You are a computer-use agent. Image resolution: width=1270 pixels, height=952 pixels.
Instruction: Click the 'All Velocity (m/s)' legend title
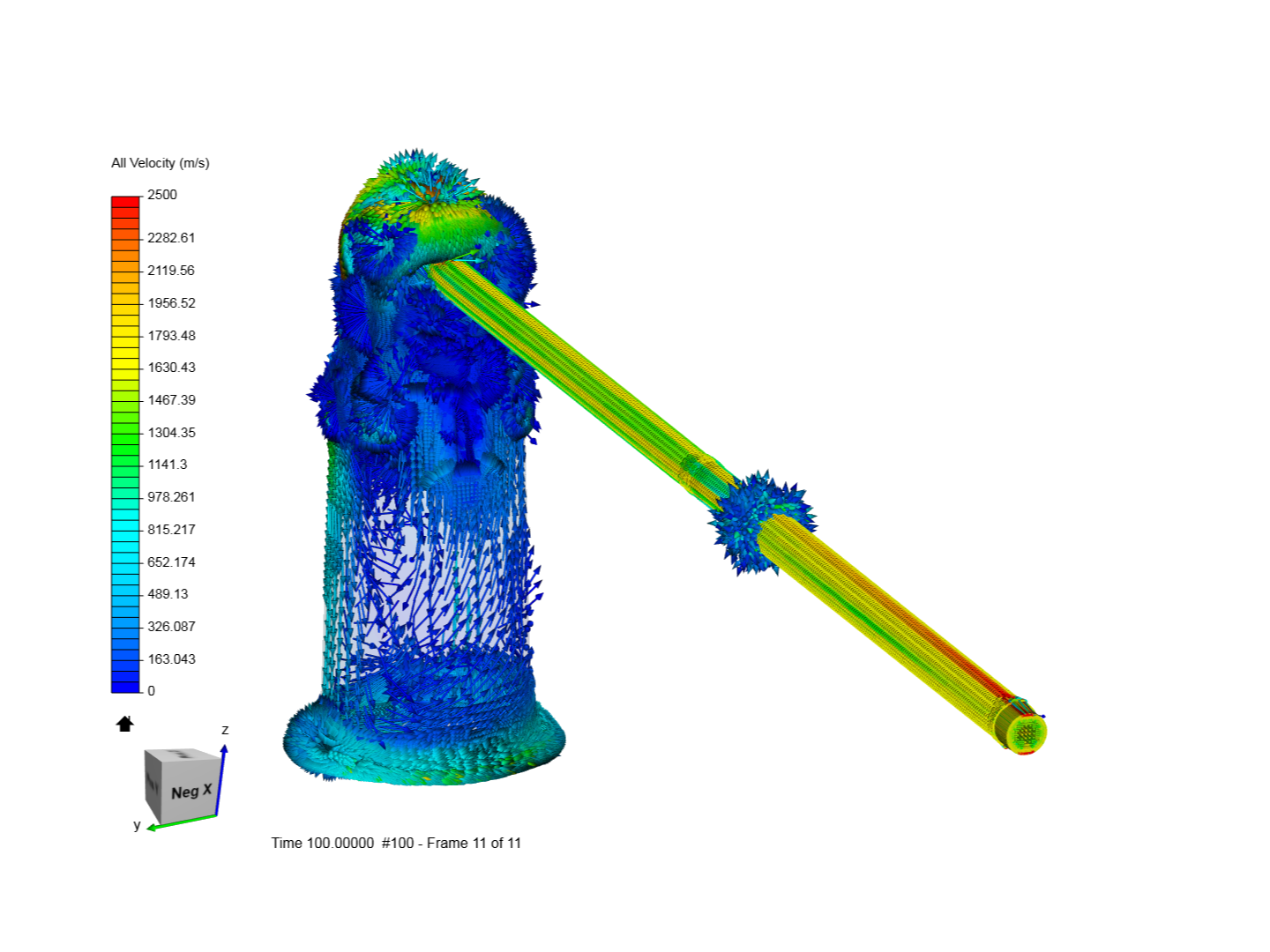[161, 163]
